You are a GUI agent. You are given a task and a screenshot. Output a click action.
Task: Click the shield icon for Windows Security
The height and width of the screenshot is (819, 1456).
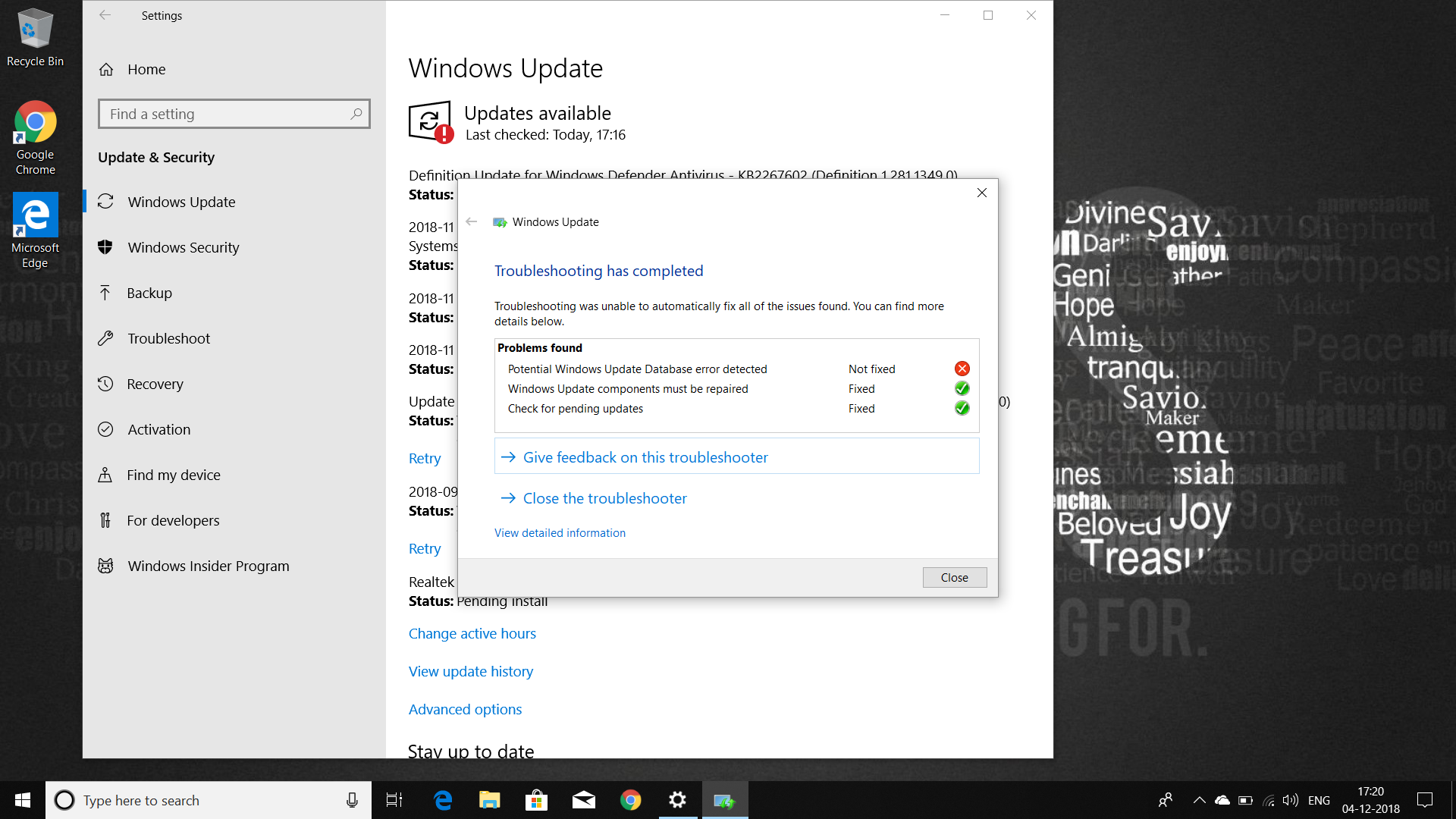(105, 247)
